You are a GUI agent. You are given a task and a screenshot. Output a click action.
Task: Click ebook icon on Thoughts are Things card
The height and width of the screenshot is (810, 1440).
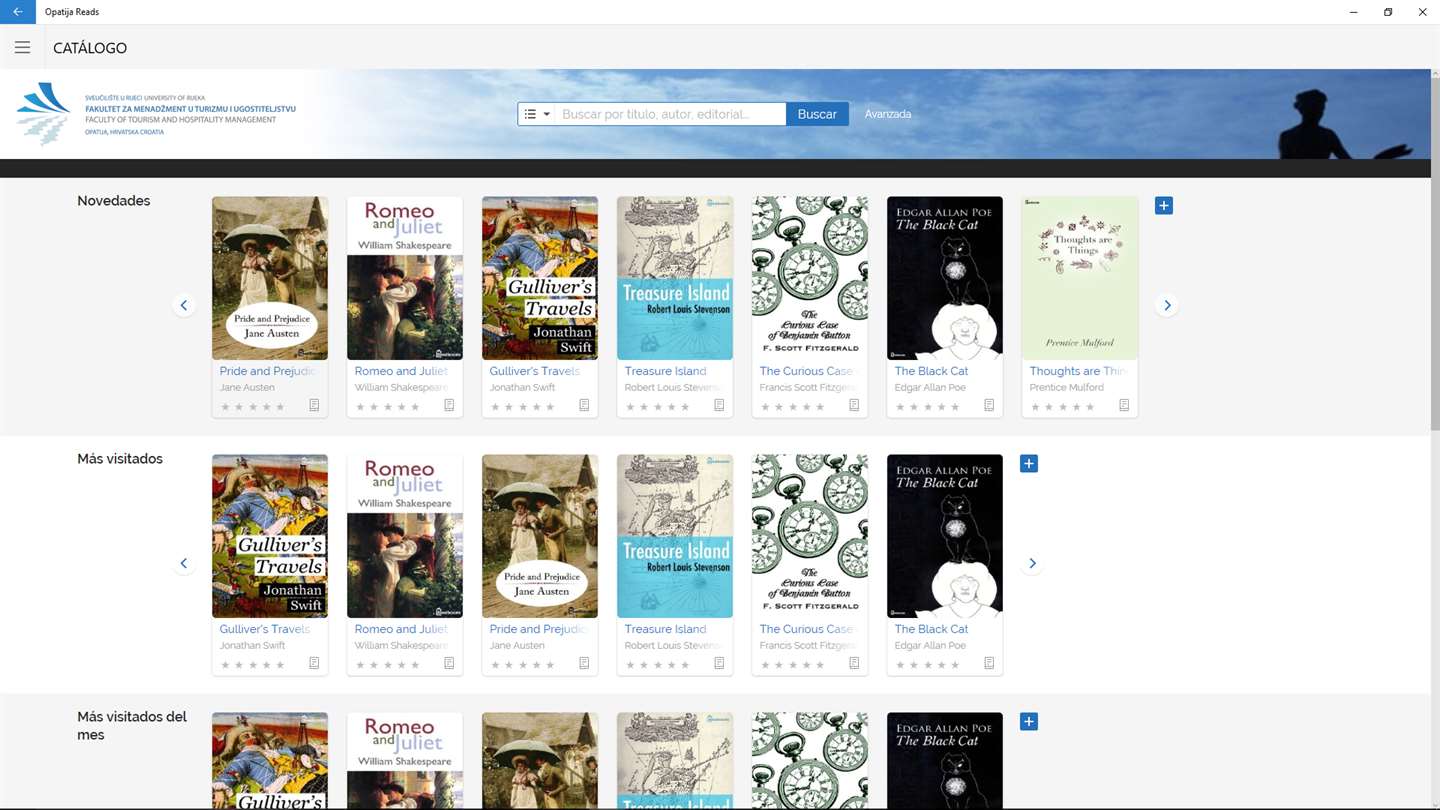point(1124,405)
